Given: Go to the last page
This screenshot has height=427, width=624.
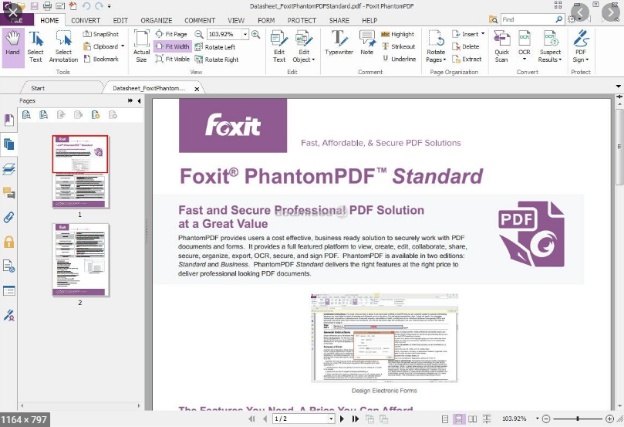Looking at the screenshot, I should pos(355,419).
